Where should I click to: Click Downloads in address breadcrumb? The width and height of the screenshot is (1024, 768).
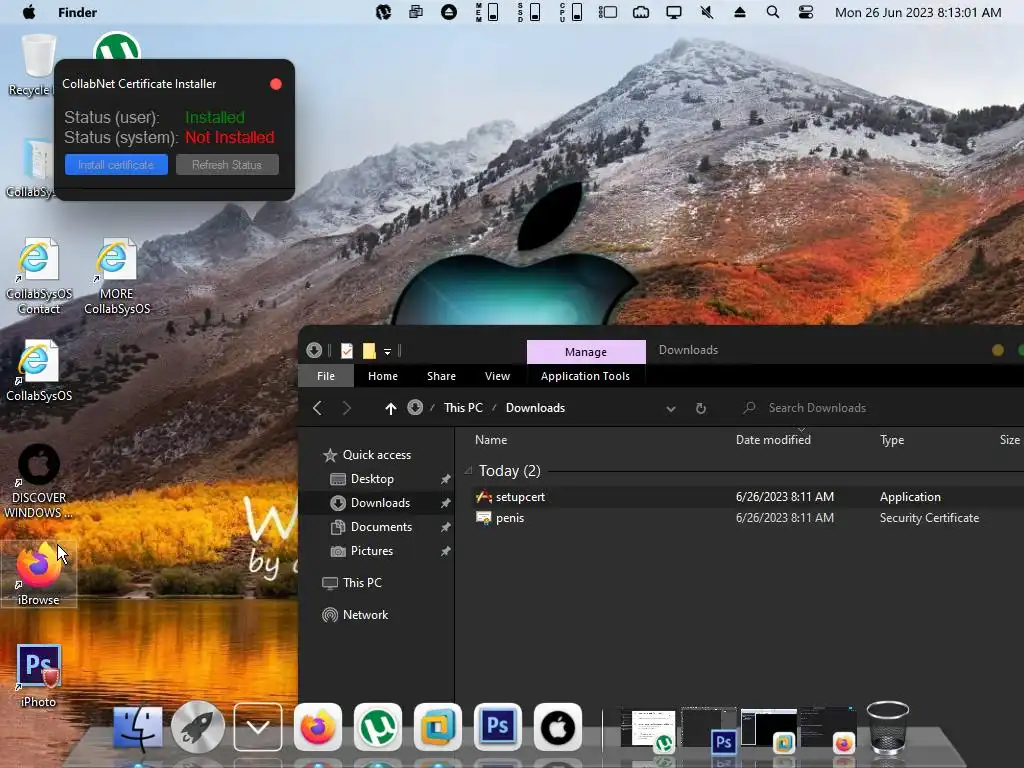535,408
